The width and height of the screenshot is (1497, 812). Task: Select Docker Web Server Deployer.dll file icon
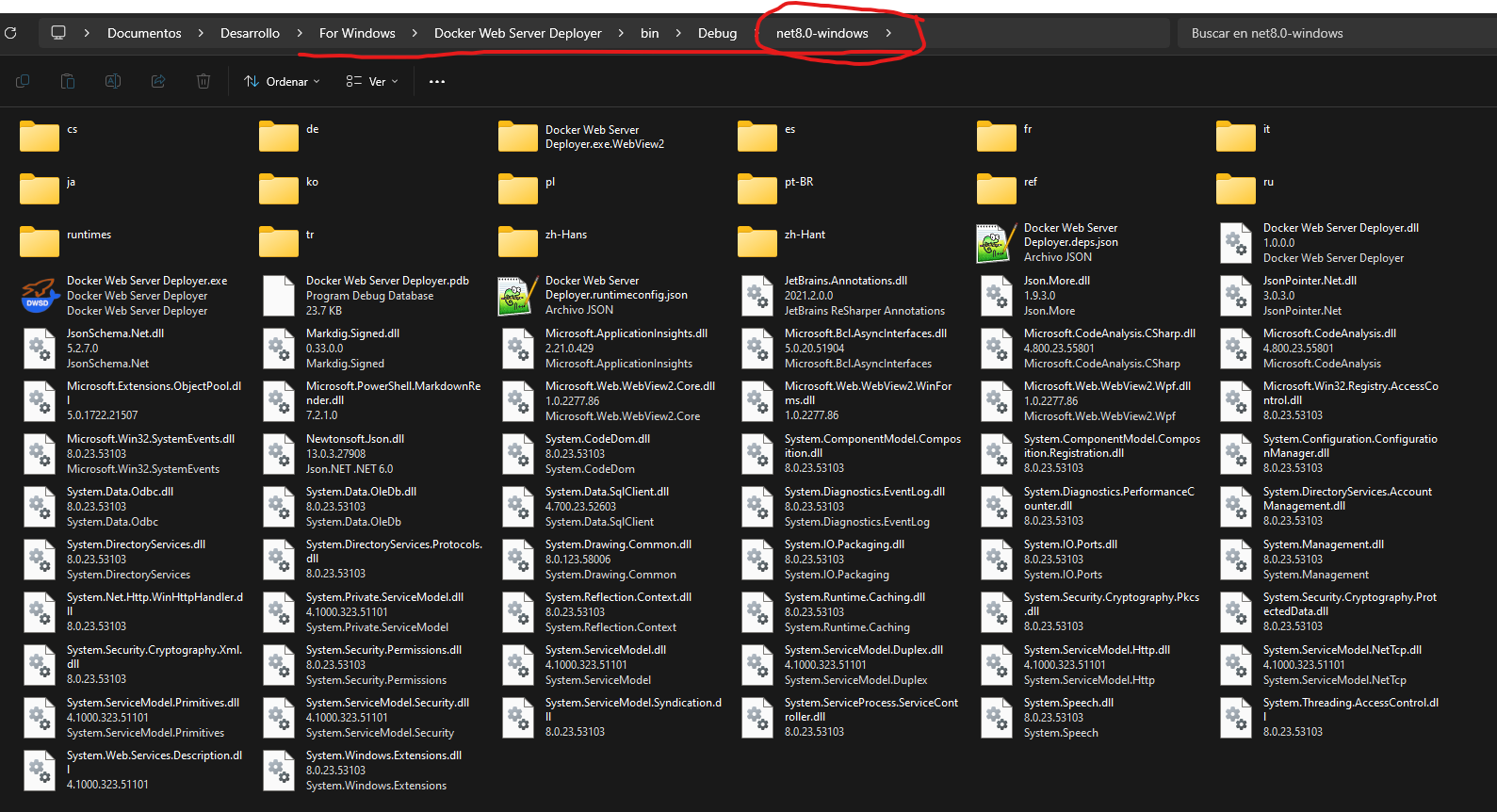pos(1236,242)
